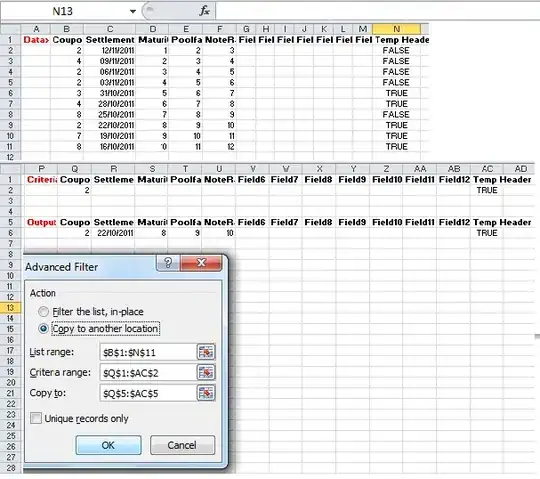Click the Copy to collapse-dialog icon

tap(206, 393)
